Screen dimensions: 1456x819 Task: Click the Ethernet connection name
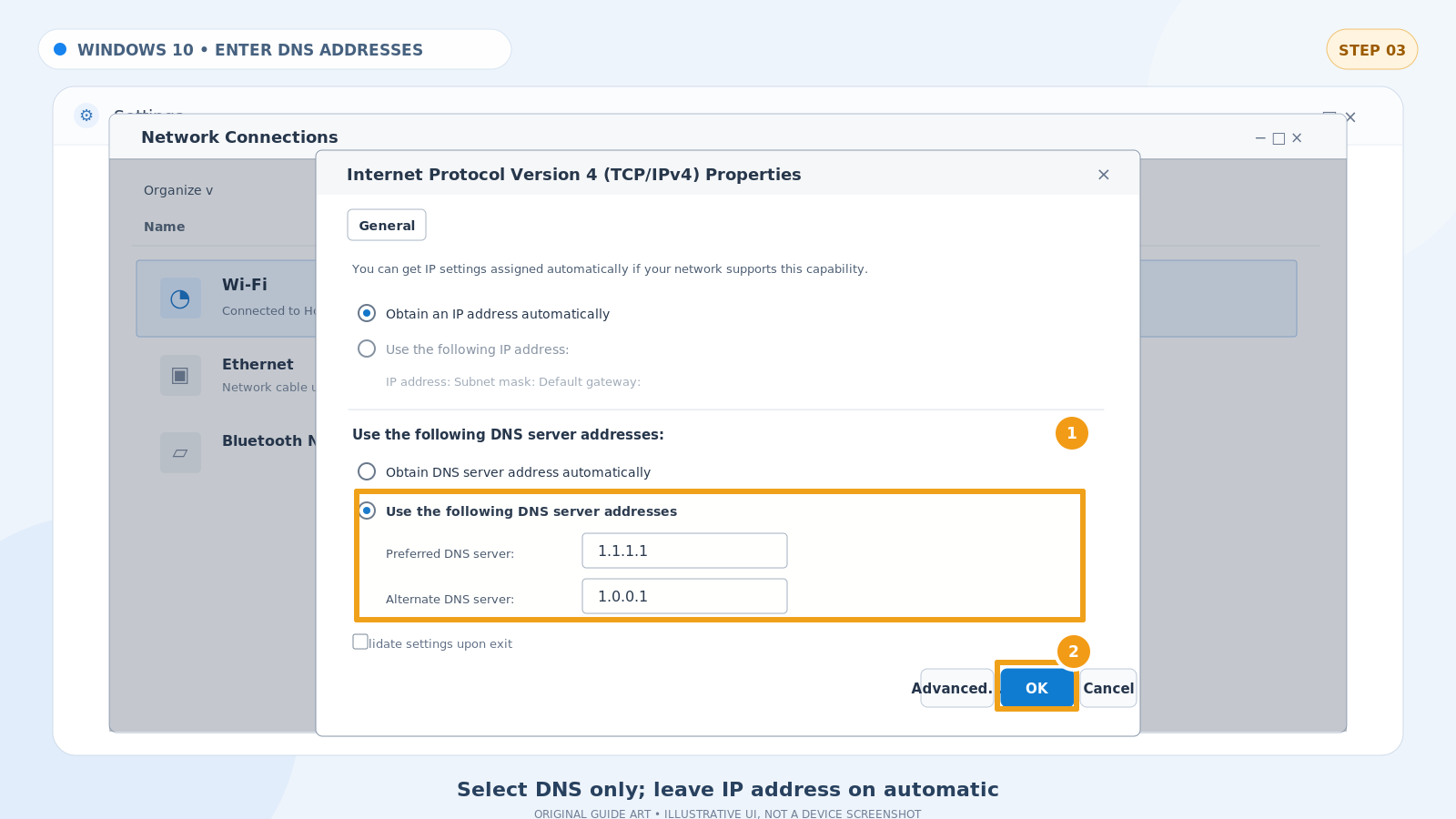click(258, 364)
